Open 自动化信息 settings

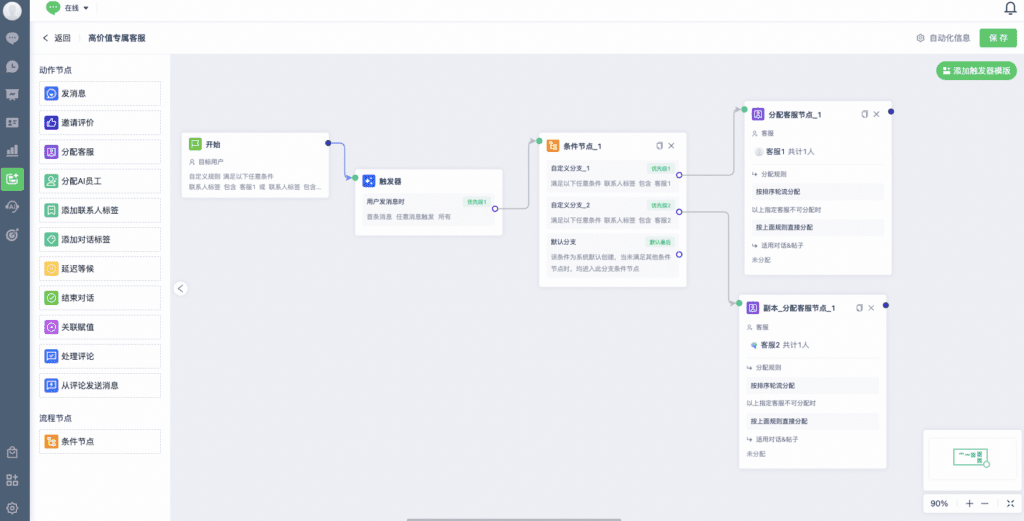(943, 38)
